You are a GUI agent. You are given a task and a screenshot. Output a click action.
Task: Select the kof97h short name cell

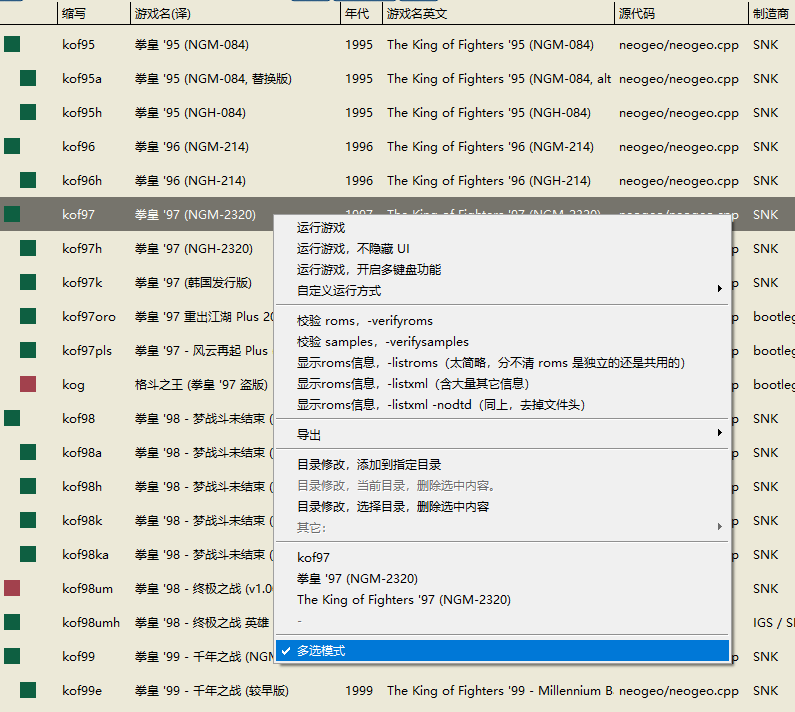pos(82,248)
